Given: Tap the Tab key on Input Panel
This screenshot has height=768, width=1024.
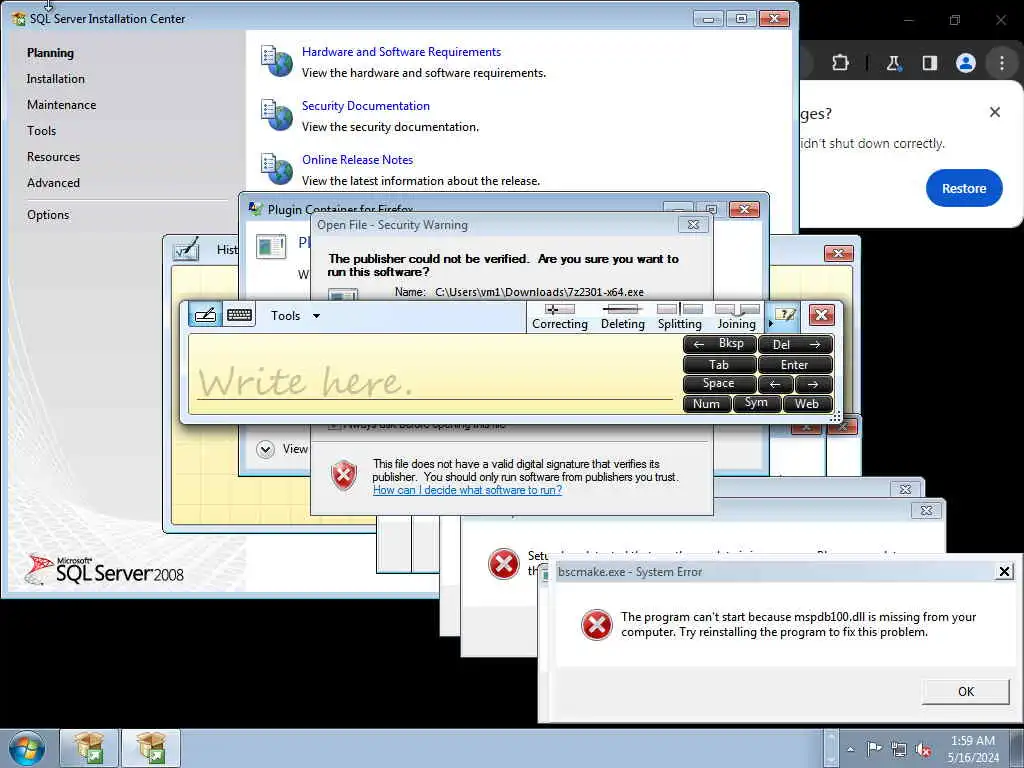Looking at the screenshot, I should (x=719, y=364).
